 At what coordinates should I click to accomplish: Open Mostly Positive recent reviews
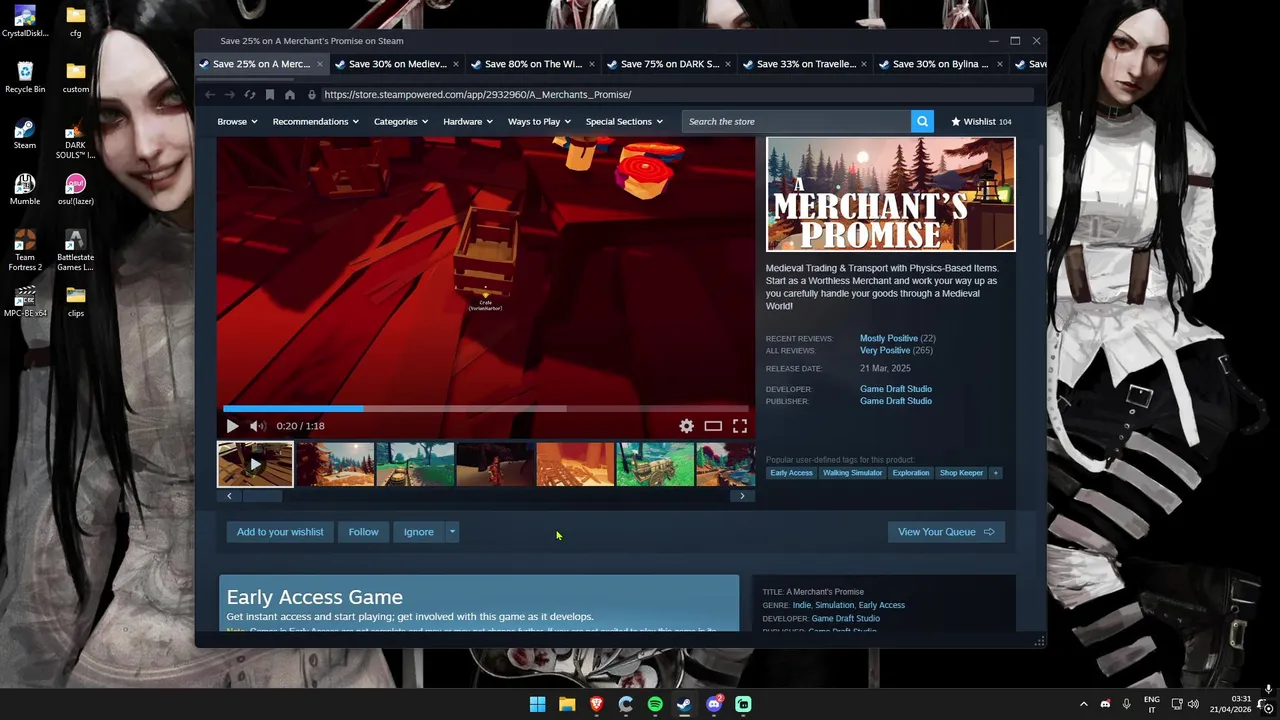pyautogui.click(x=888, y=338)
